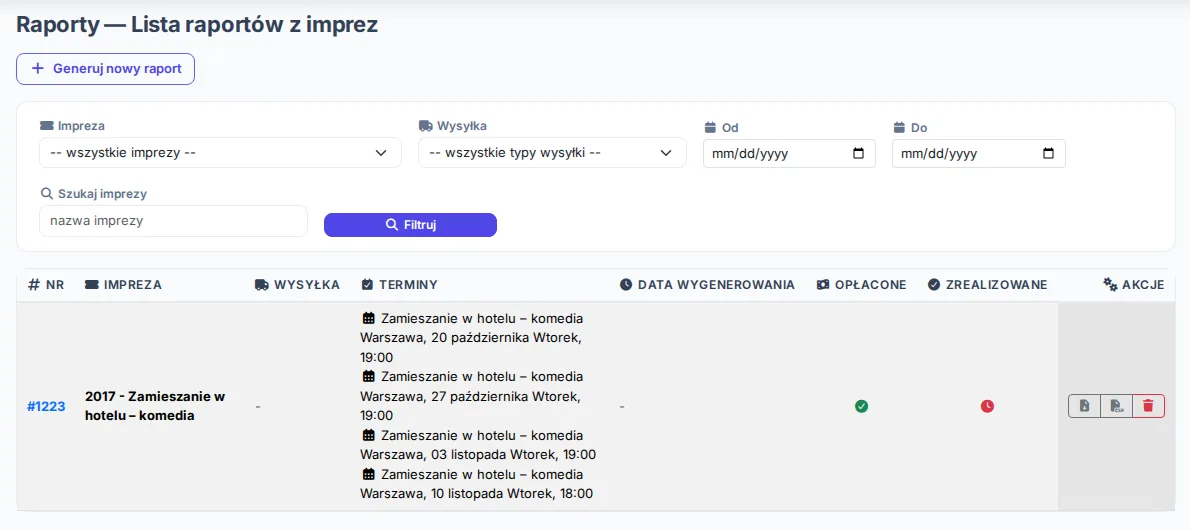Viewport: 1190px width, 530px height.
Task: Open the 'wszystkie imprezy' dropdown
Action: coord(220,153)
